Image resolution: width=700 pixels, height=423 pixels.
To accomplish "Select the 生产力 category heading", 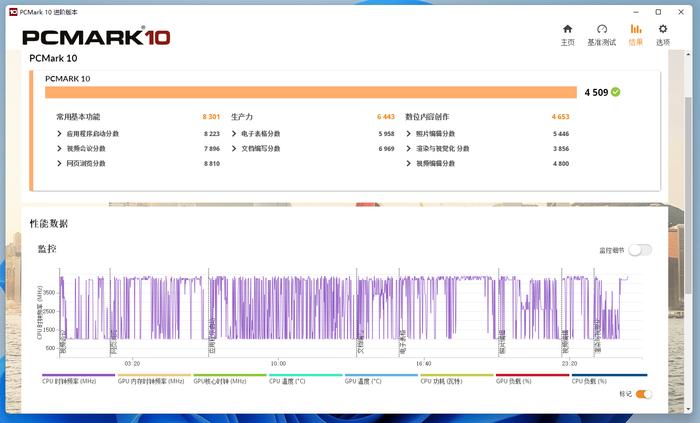I will (242, 117).
